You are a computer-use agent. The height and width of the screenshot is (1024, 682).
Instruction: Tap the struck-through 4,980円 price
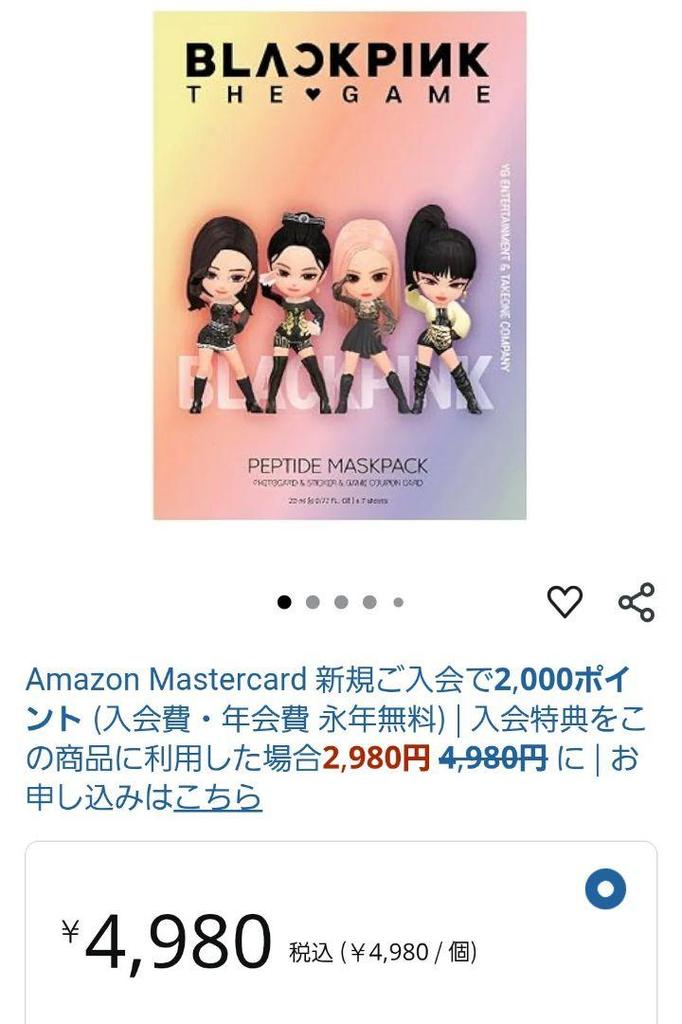click(x=493, y=758)
